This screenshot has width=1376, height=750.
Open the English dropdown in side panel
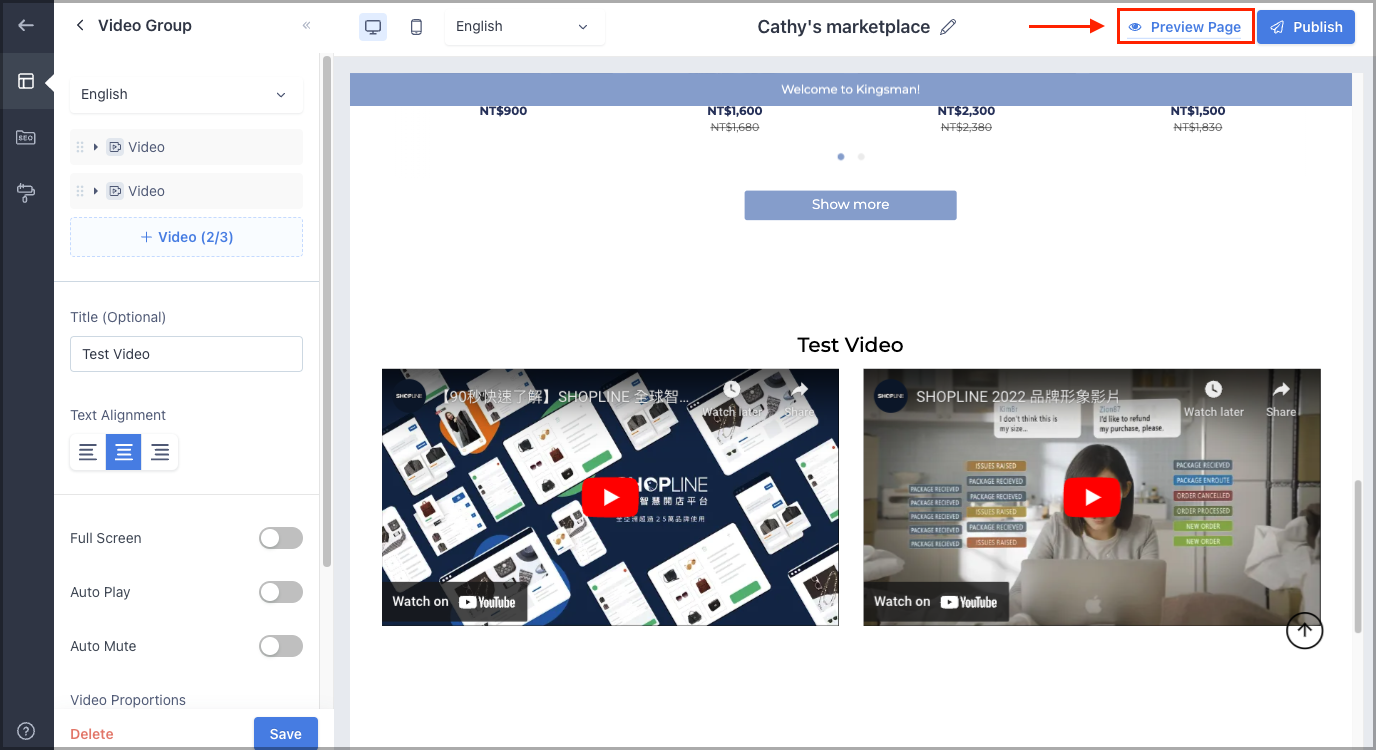point(186,94)
